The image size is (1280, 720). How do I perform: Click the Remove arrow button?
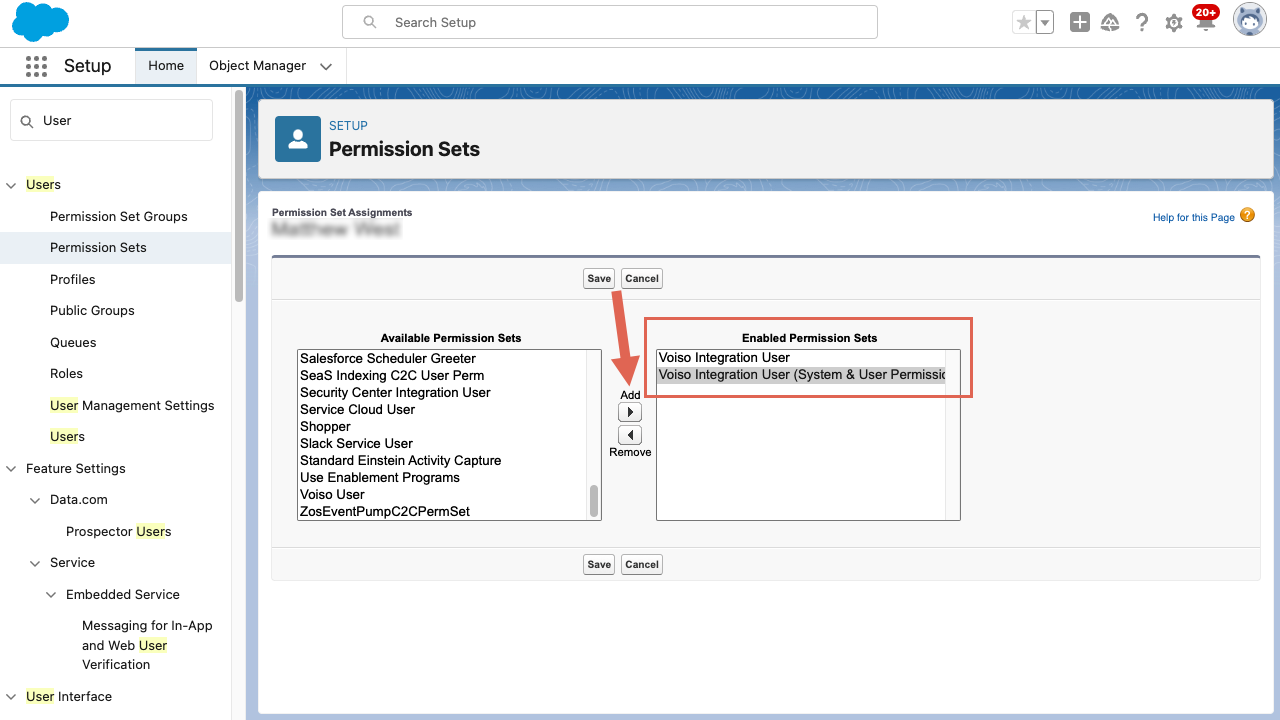click(x=630, y=435)
